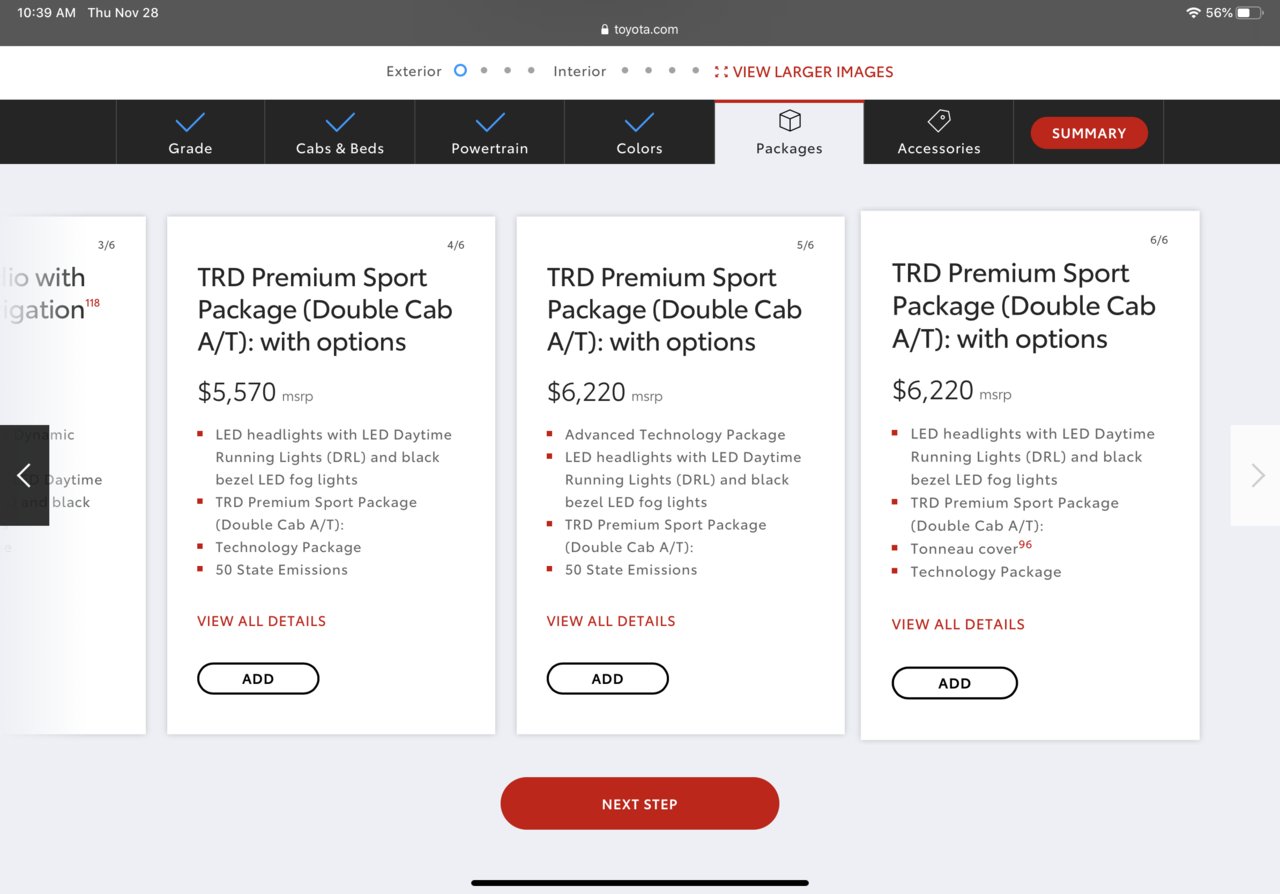This screenshot has height=894, width=1280.
Task: Select the first Interior image dot
Action: click(625, 71)
